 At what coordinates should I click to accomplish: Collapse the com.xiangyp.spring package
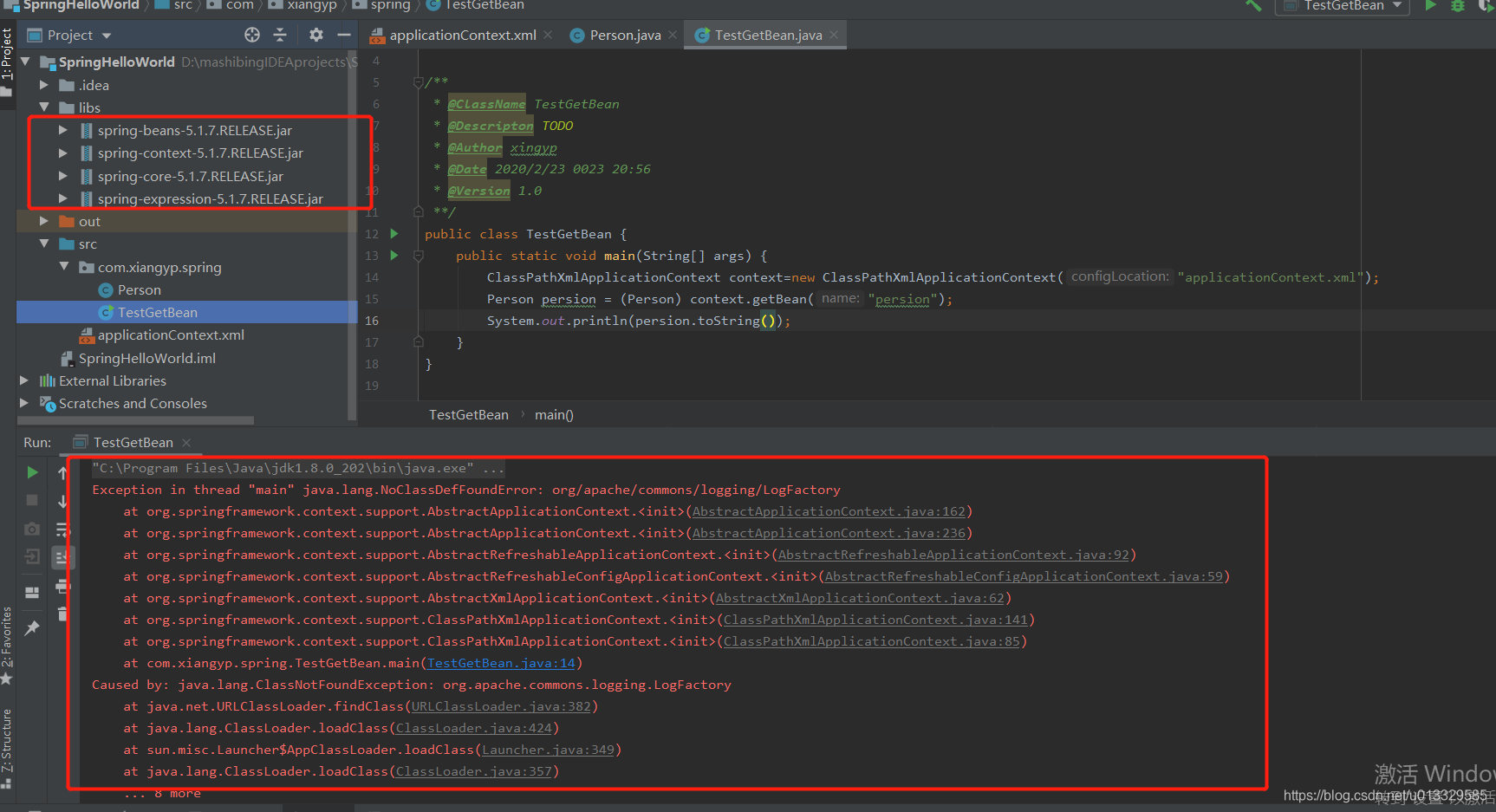click(63, 267)
